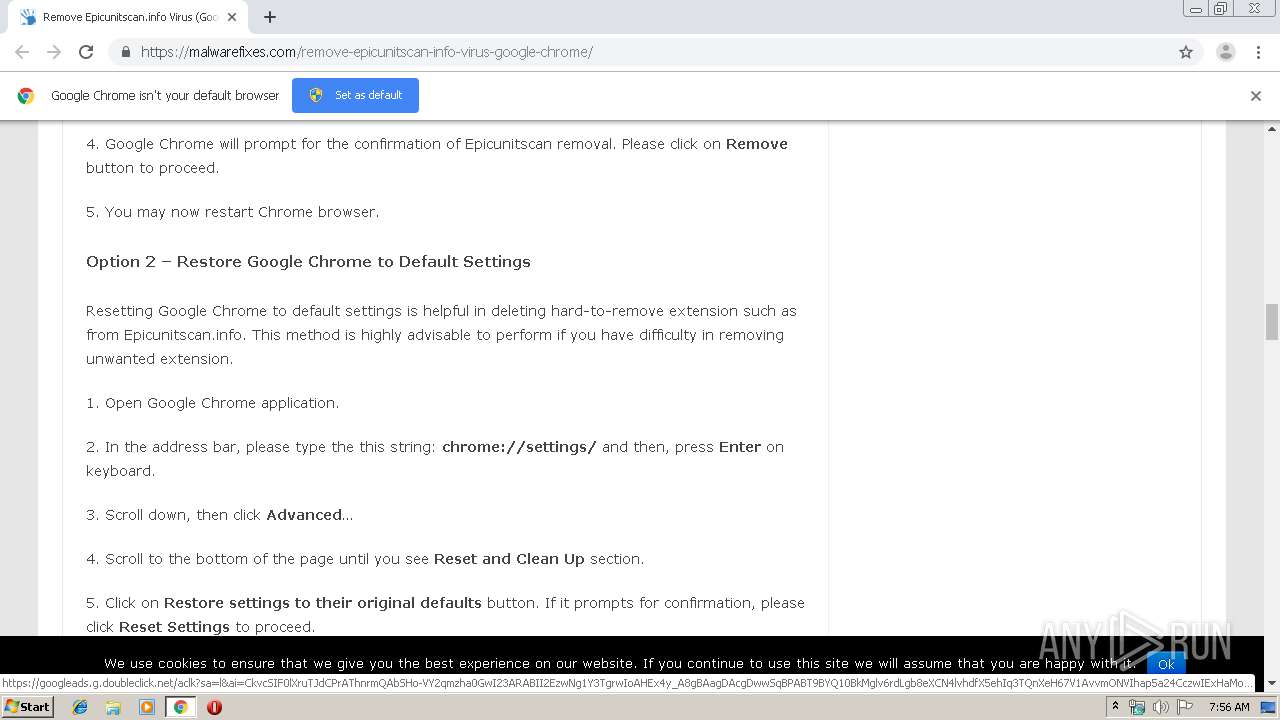Open the volume speaker tray icon

pos(1161,707)
